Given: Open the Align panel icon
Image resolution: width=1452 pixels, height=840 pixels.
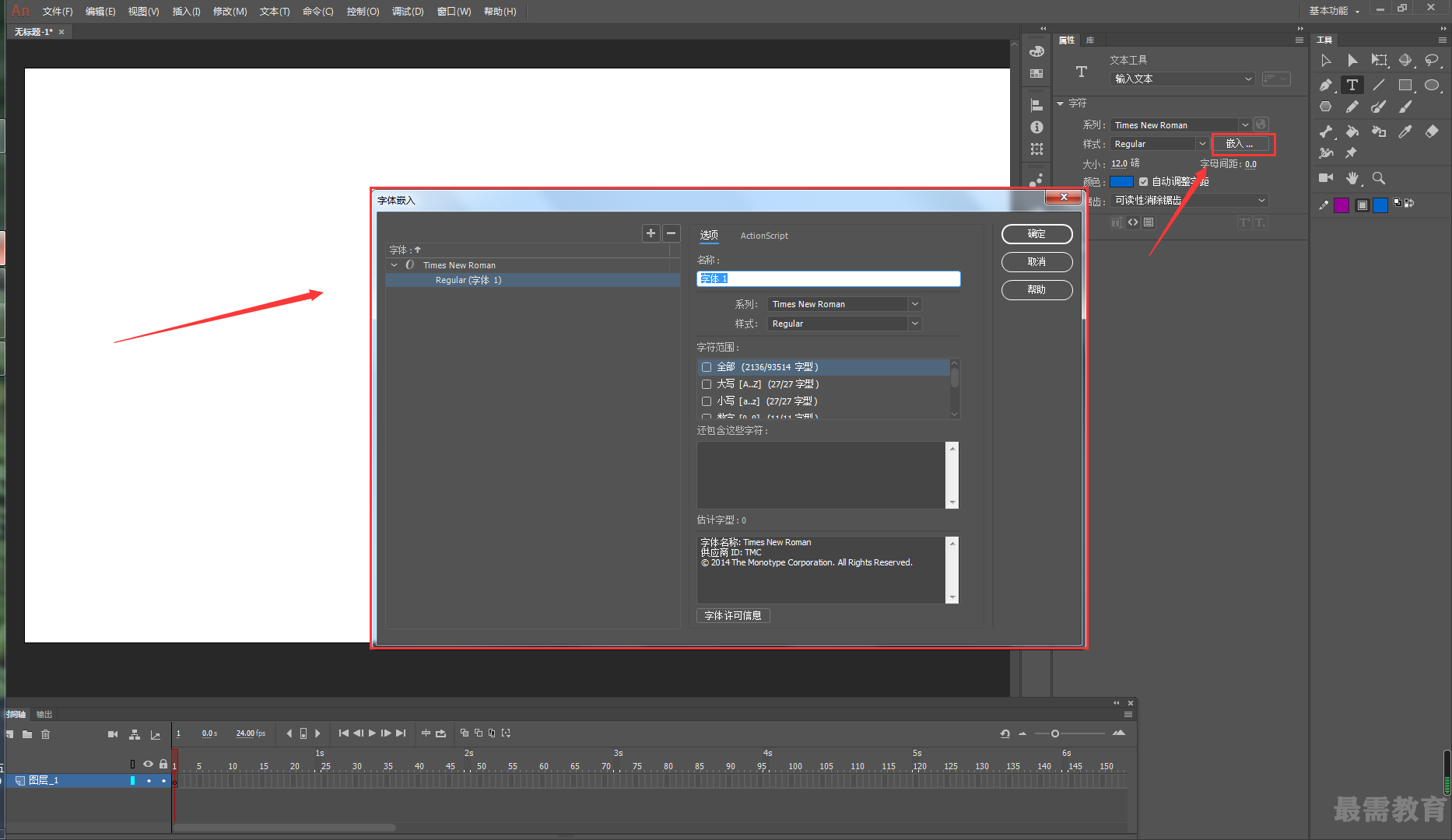Looking at the screenshot, I should tap(1036, 105).
